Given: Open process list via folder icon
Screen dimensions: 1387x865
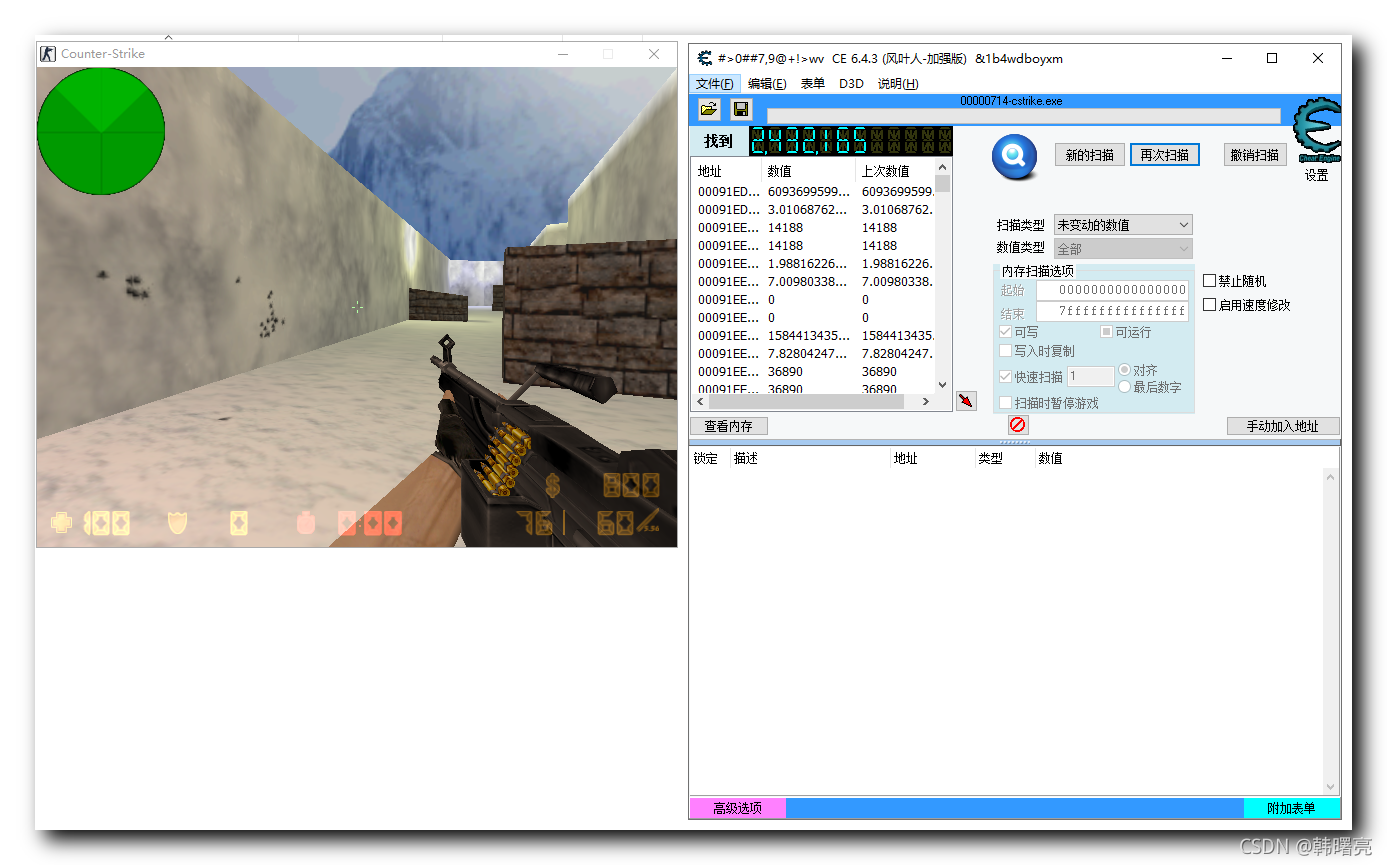Looking at the screenshot, I should tap(709, 109).
